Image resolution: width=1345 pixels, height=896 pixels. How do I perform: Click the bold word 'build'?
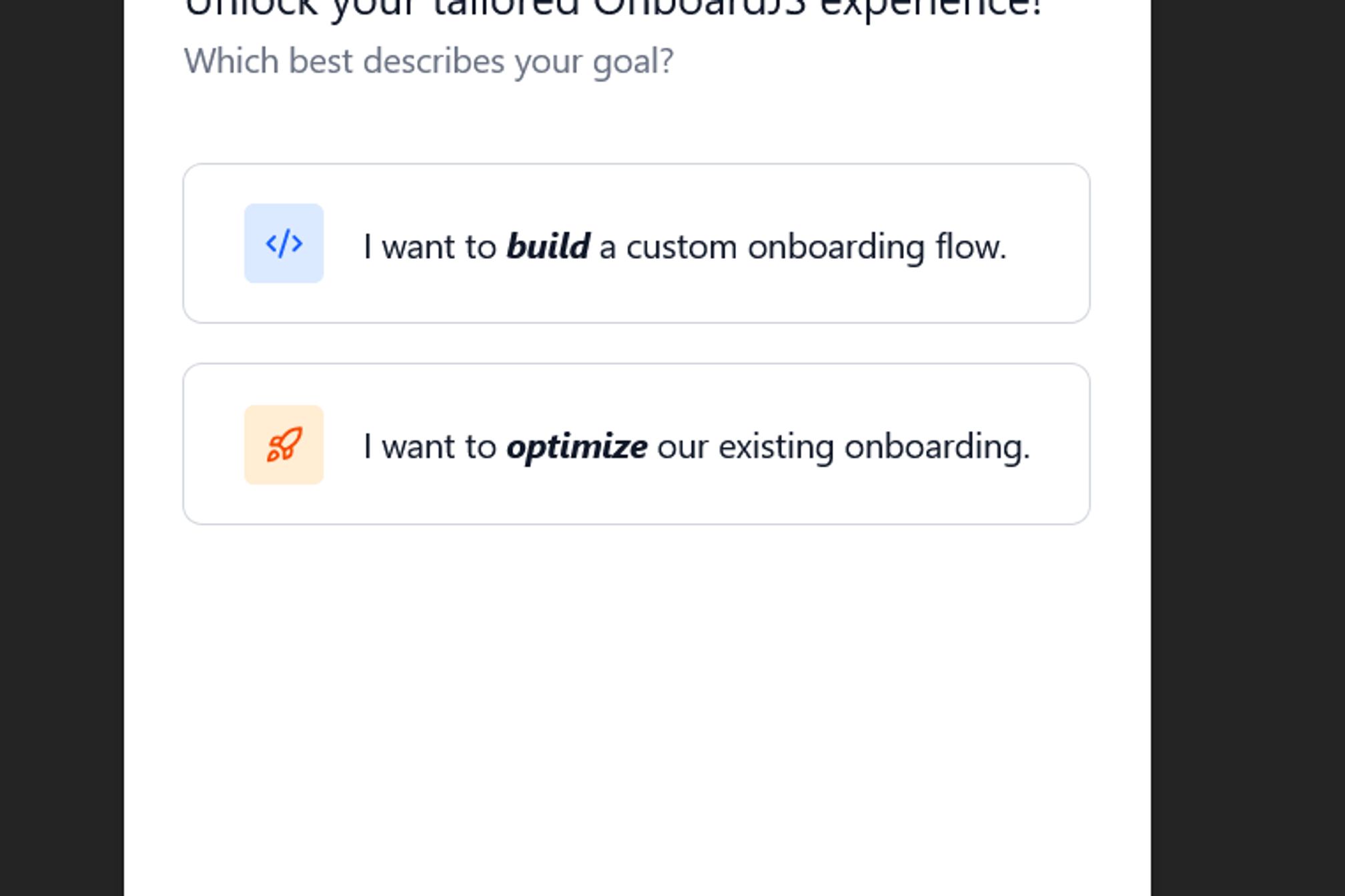point(549,246)
